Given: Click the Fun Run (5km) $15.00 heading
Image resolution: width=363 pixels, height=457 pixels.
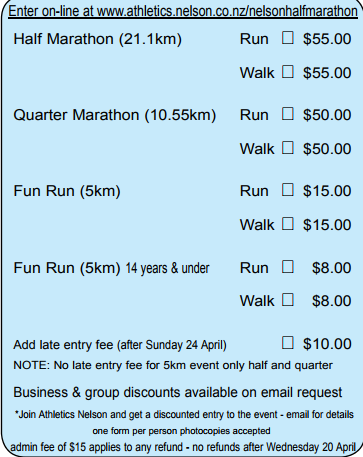Looking at the screenshot, I should click(67, 191).
